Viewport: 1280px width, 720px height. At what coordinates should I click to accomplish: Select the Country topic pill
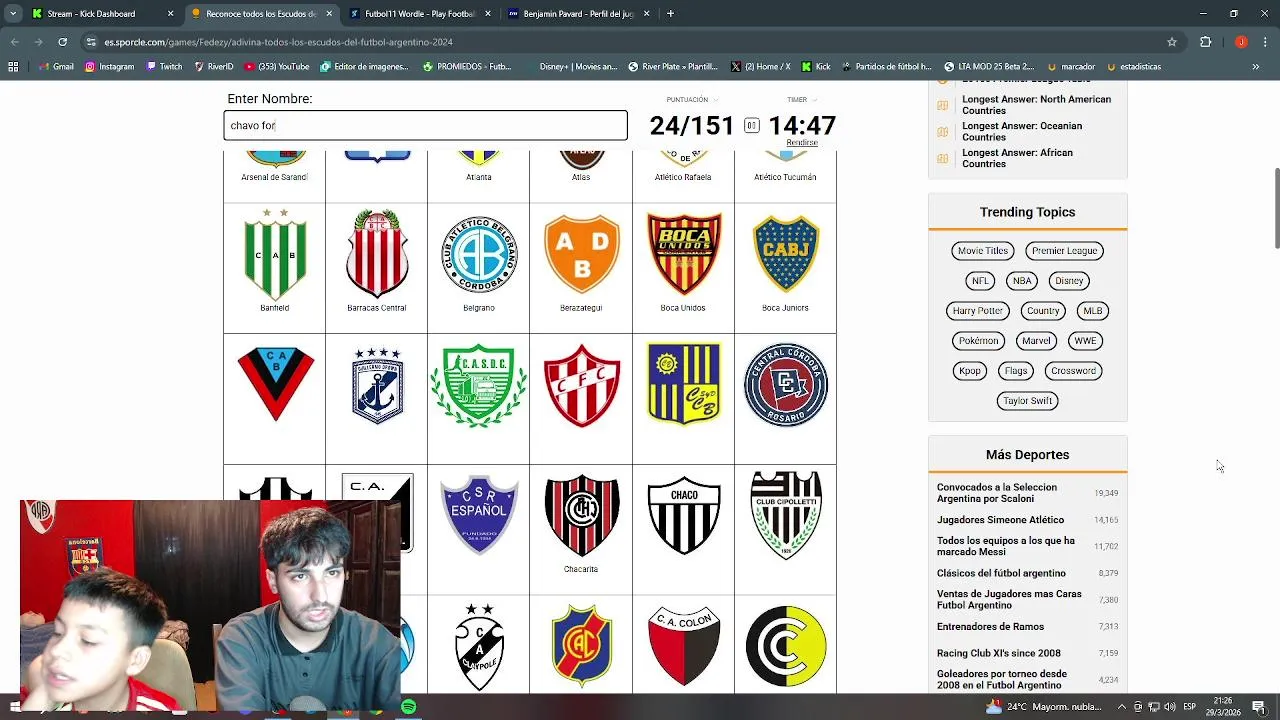1043,311
